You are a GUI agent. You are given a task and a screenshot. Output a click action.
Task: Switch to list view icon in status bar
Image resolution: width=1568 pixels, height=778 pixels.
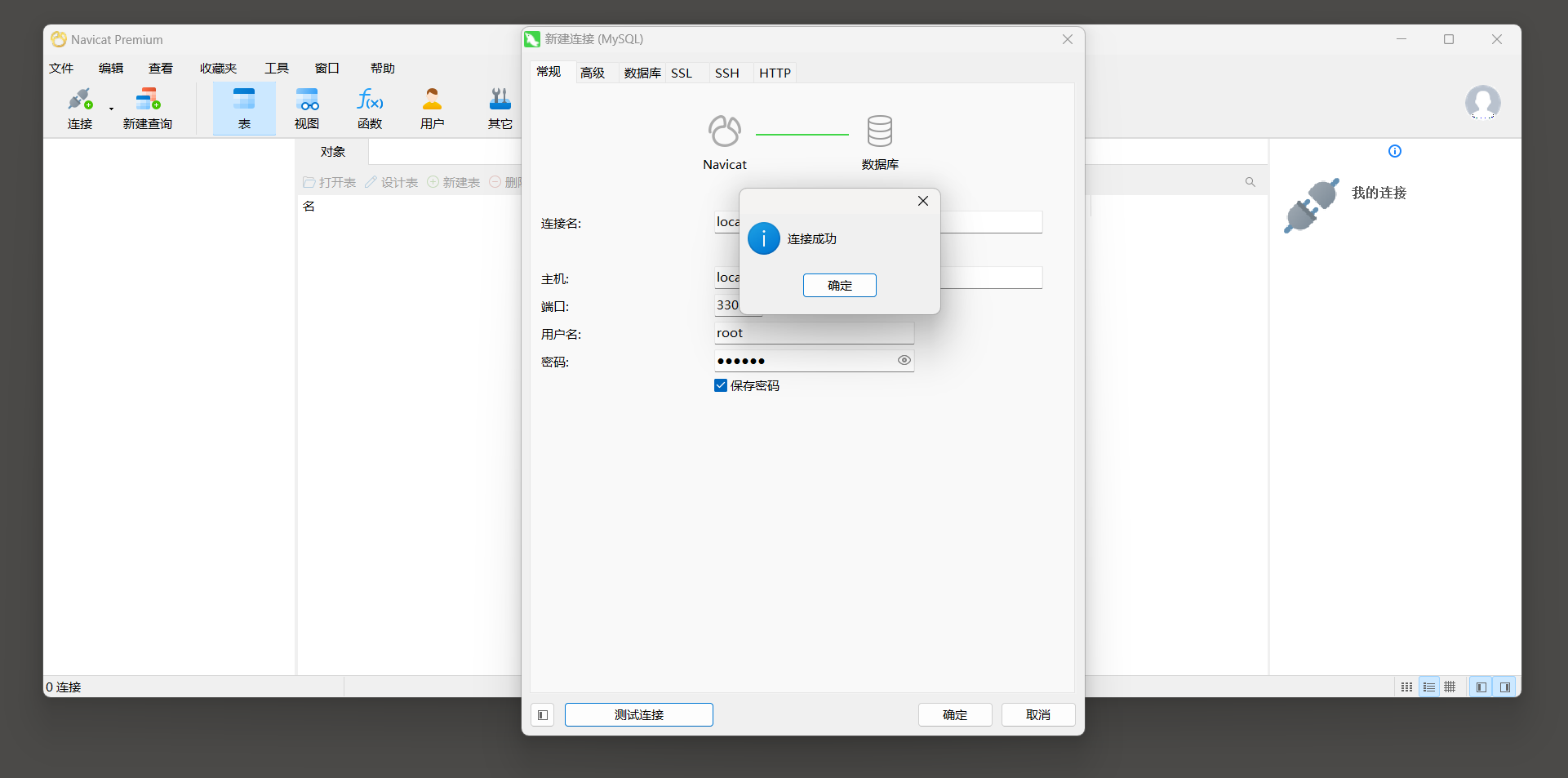point(1428,687)
